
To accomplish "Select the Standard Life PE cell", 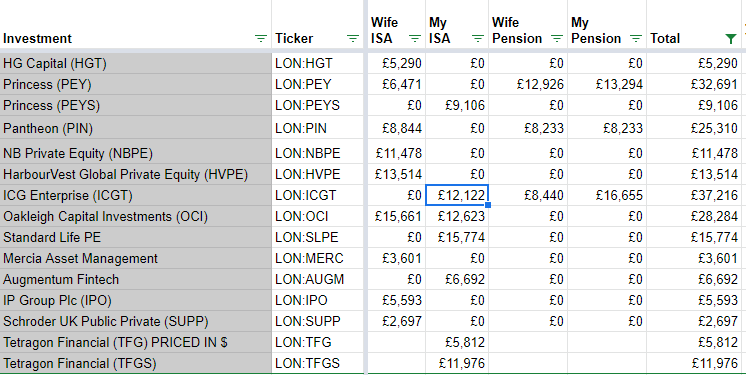I will click(x=136, y=237).
